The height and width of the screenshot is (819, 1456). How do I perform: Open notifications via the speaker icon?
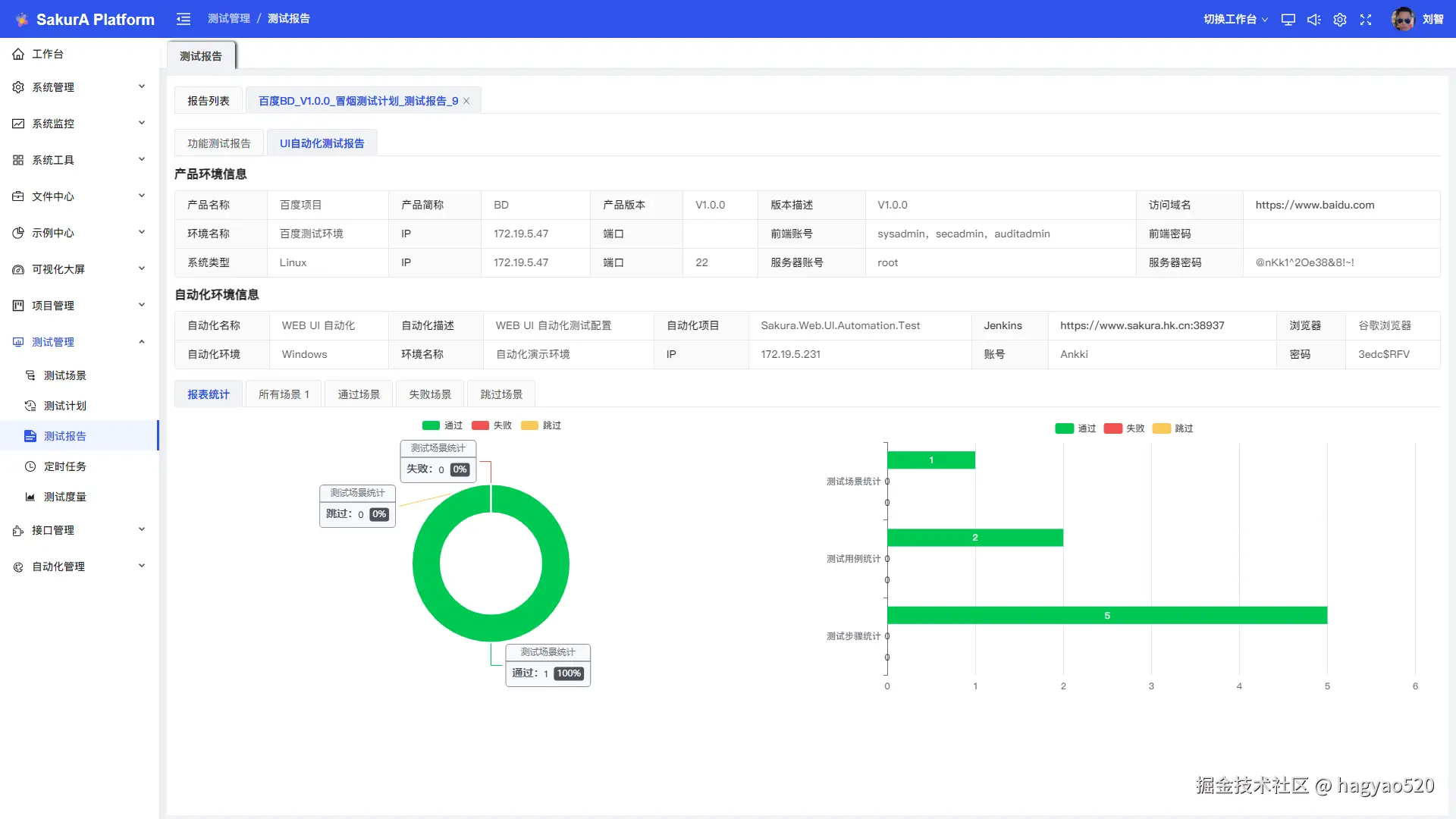tap(1314, 20)
